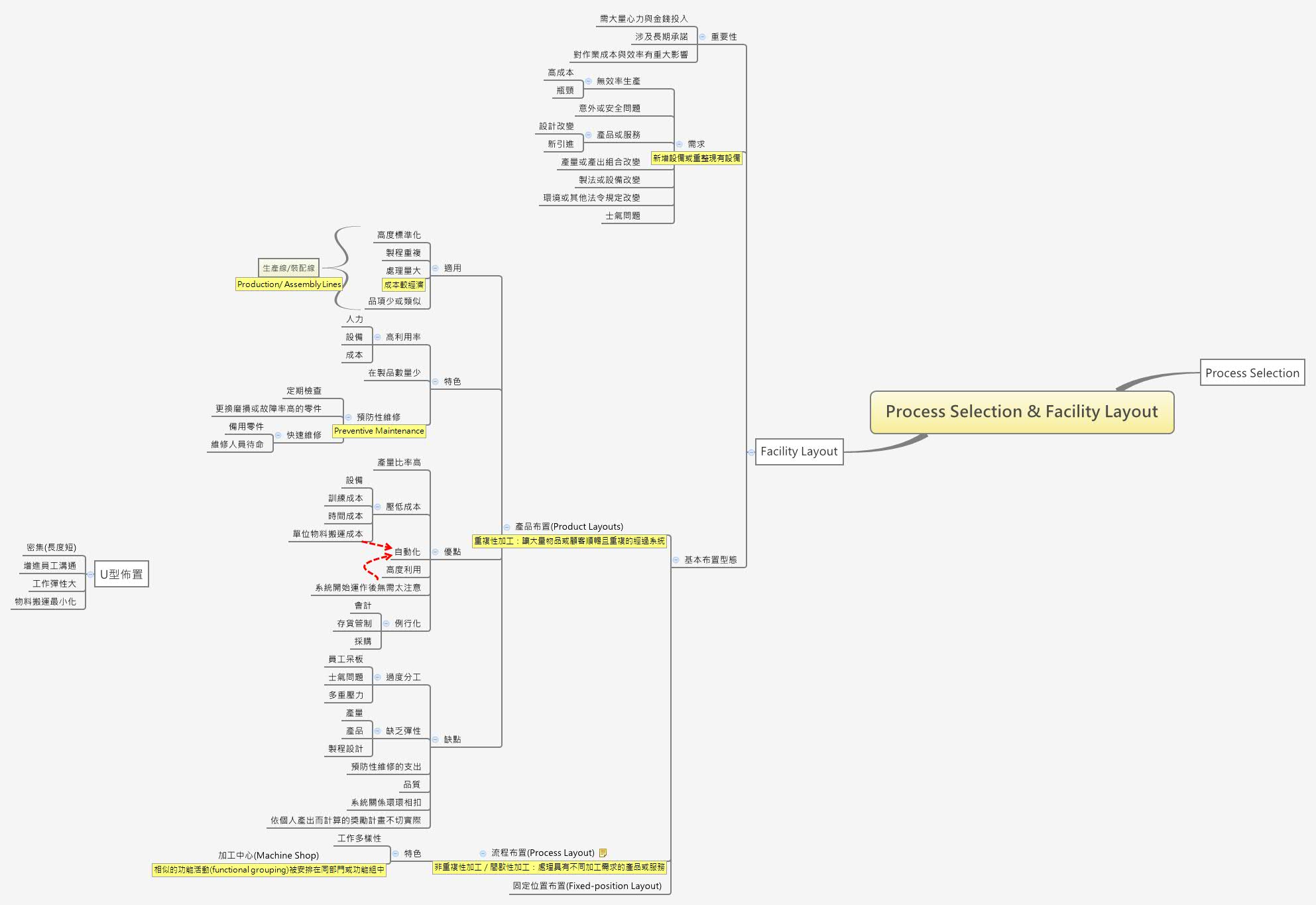Select the Process Selection topic box
Screen dimensions: 1316x905
pos(1252,373)
